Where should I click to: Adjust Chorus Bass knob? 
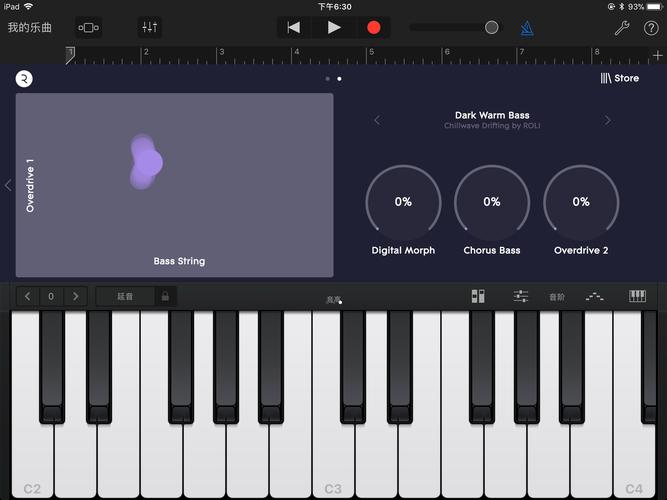click(492, 202)
